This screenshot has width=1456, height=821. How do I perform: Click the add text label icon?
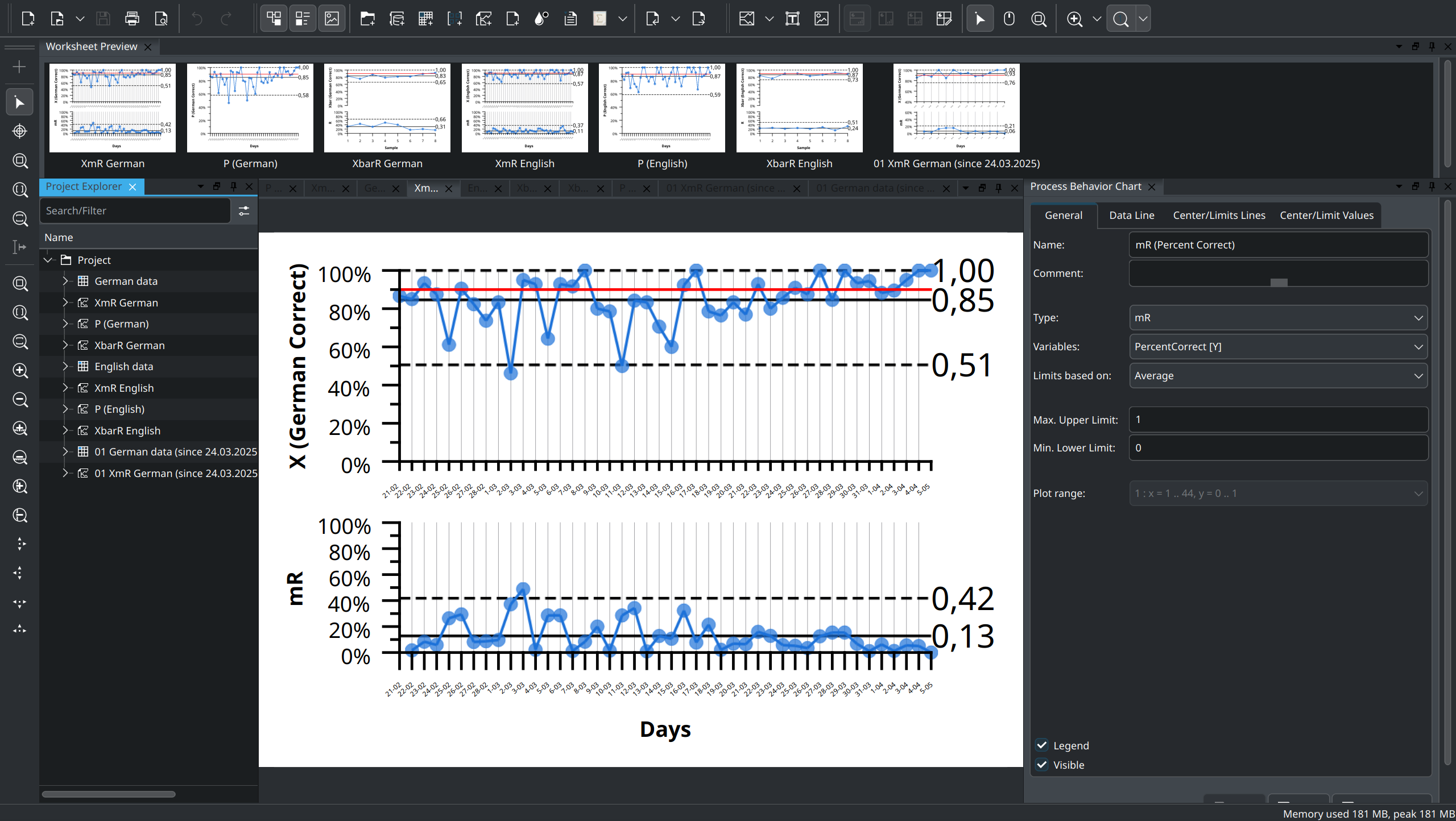pyautogui.click(x=792, y=19)
